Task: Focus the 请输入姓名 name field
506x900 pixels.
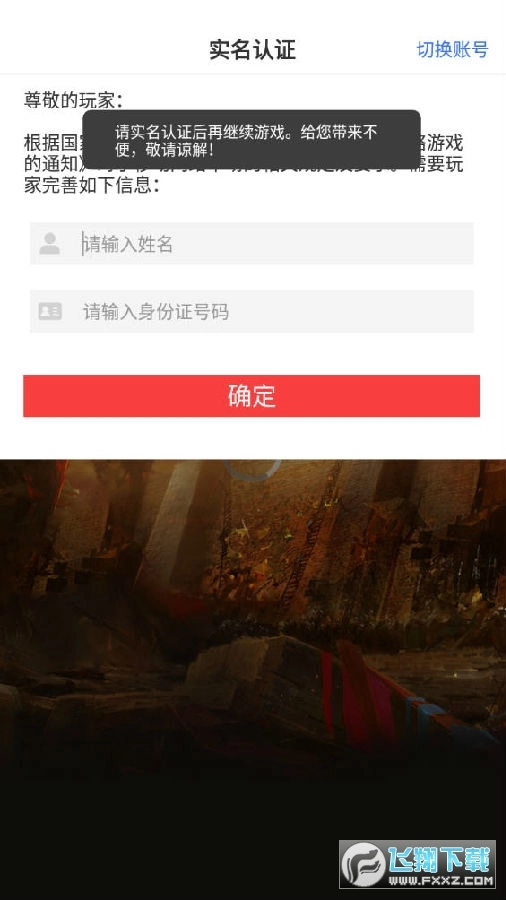Action: [x=252, y=243]
